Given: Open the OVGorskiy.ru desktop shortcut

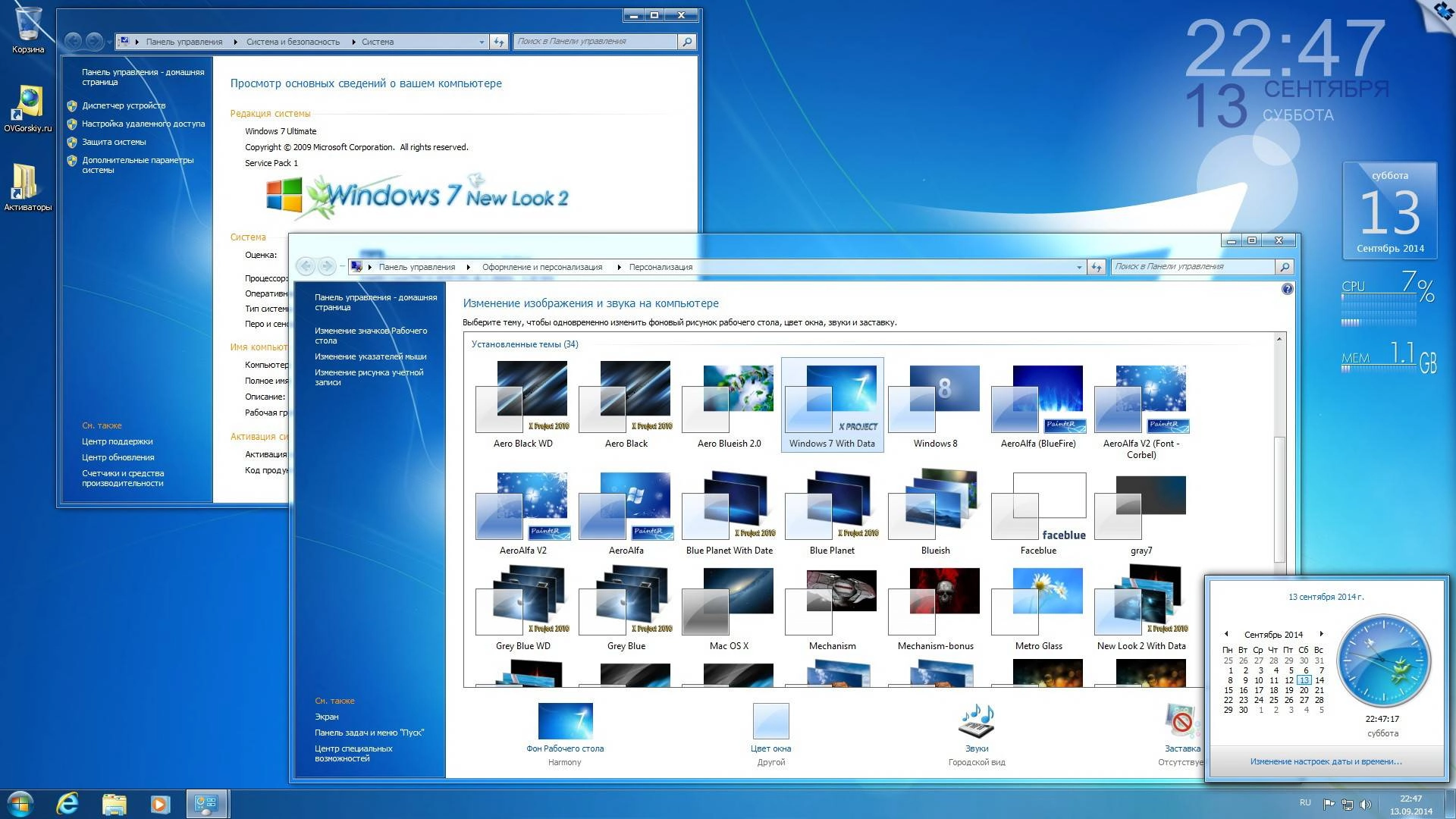Looking at the screenshot, I should 28,109.
